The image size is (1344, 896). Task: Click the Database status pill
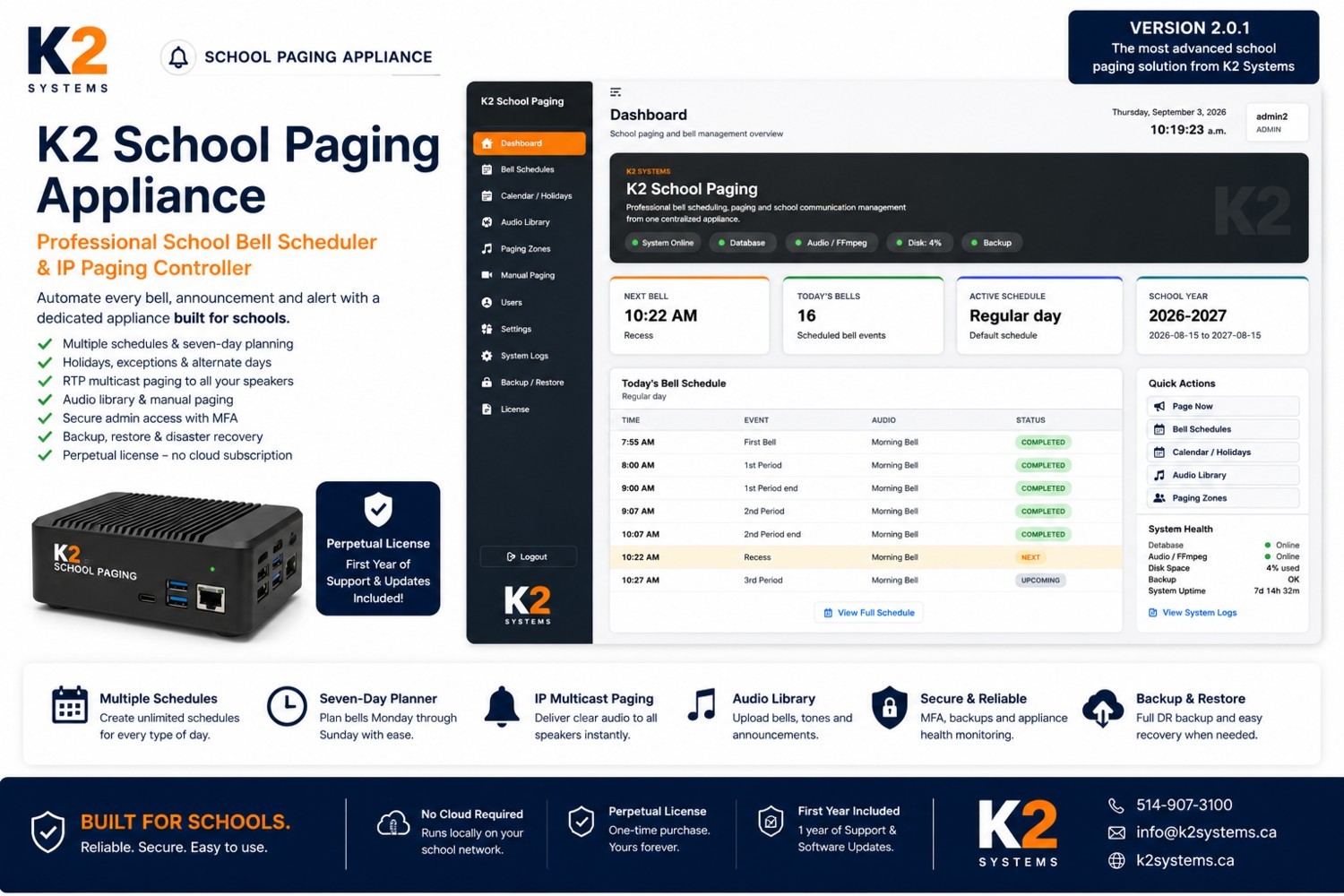(x=742, y=243)
